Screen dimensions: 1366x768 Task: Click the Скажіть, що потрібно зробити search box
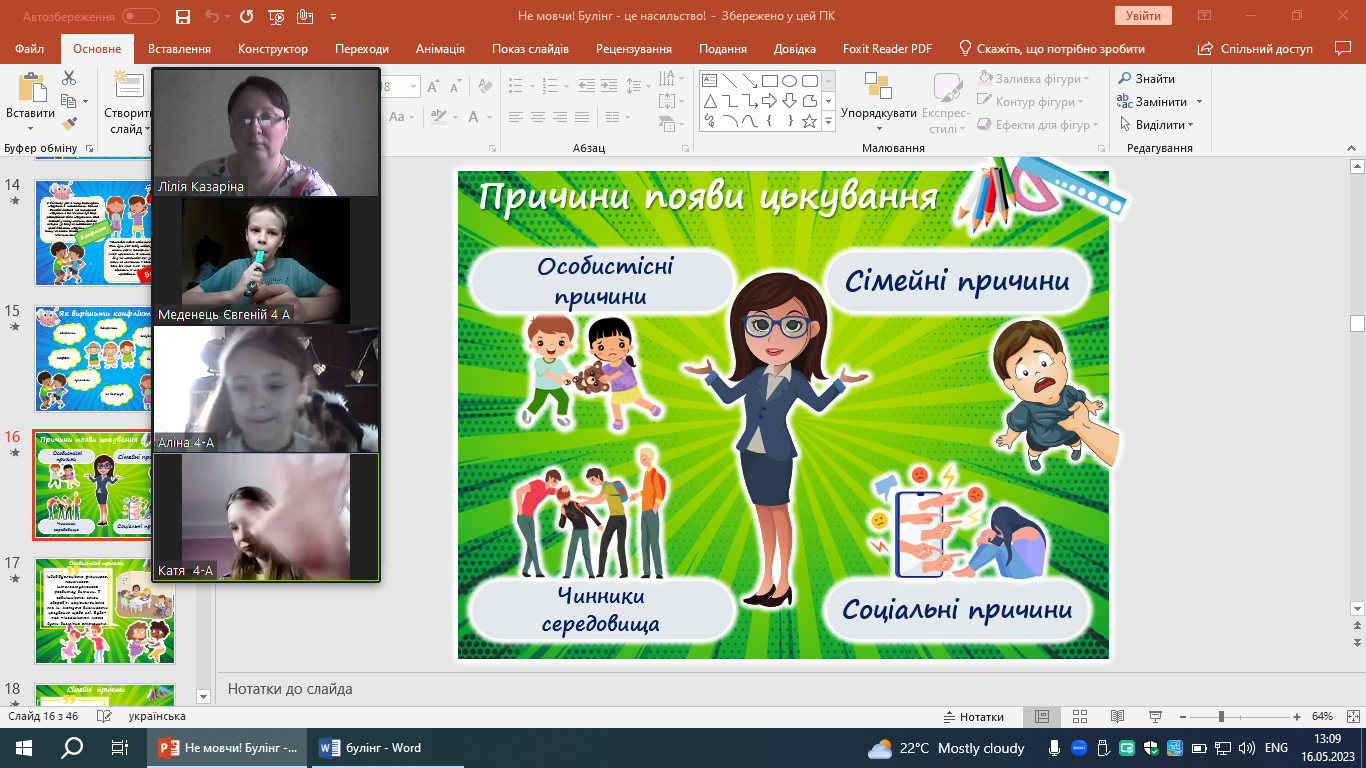pos(1052,49)
